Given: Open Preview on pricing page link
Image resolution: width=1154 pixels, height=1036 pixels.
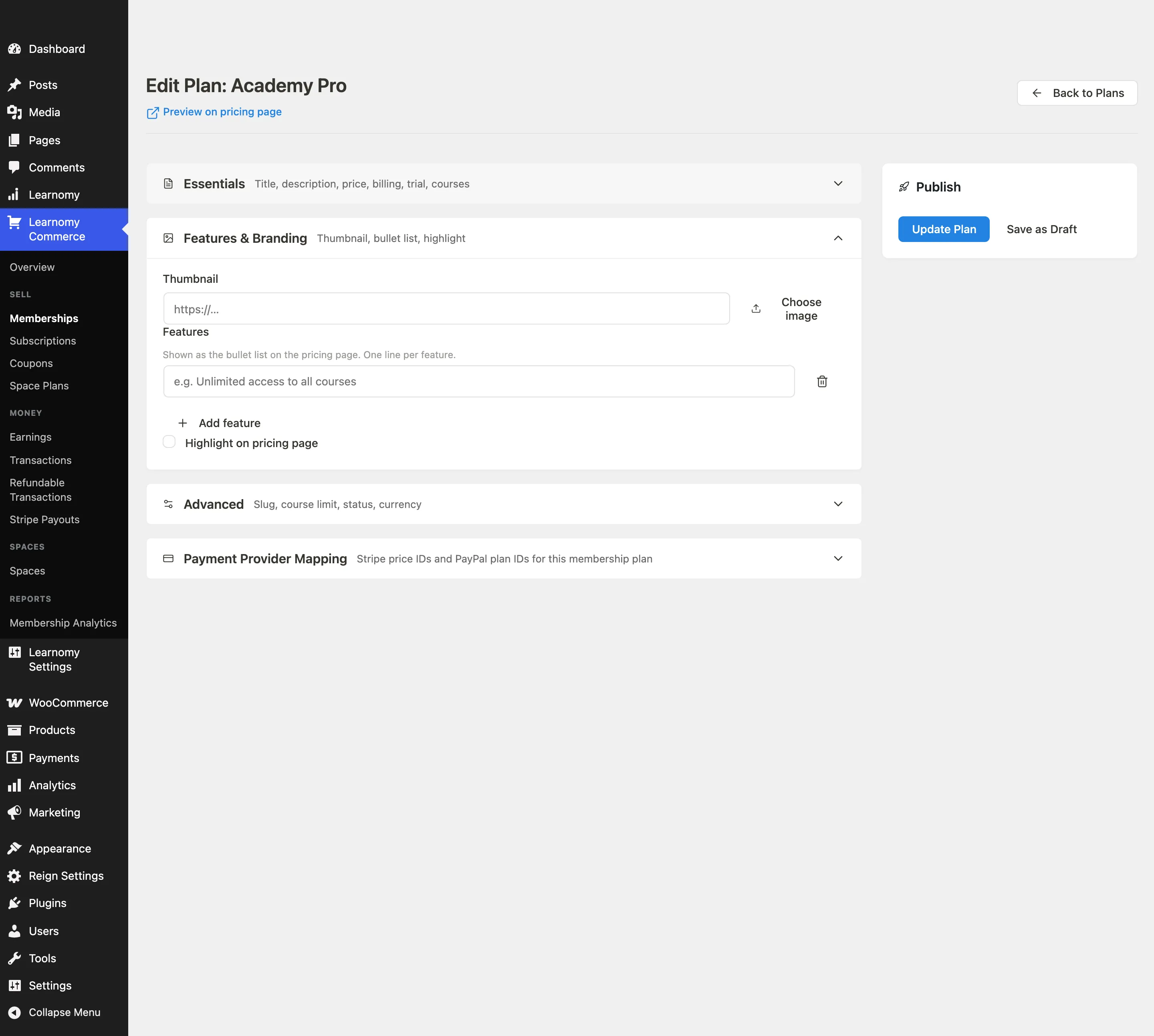Looking at the screenshot, I should (x=222, y=112).
